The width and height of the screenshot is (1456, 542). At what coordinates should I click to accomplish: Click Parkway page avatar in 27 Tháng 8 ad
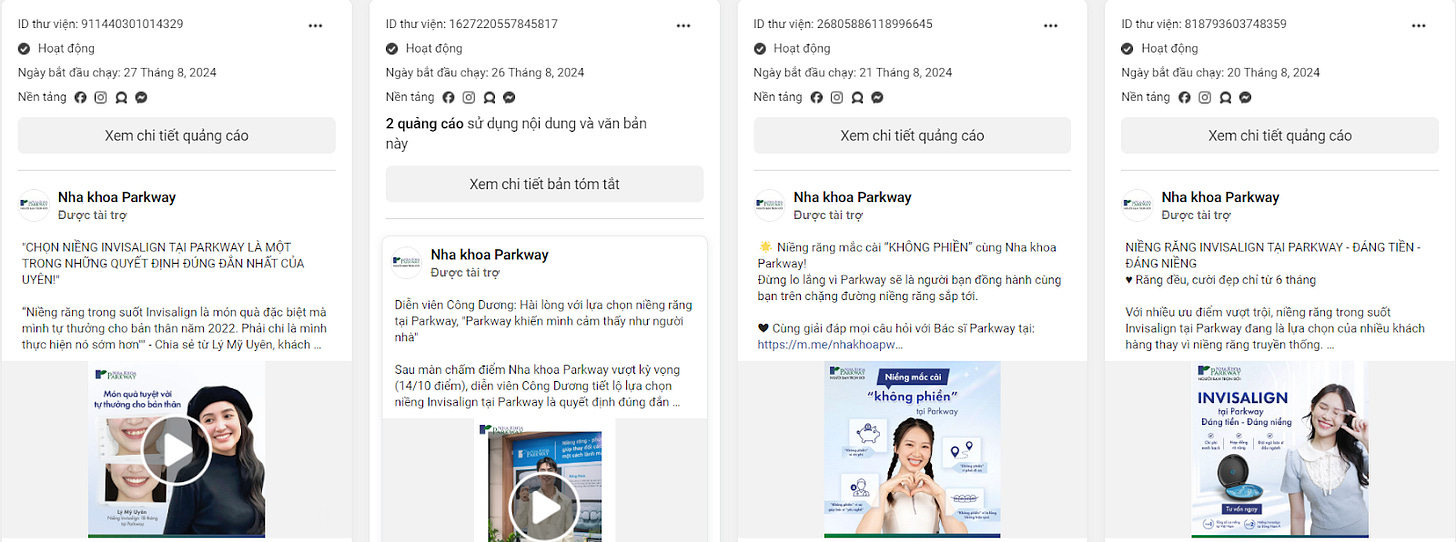pos(34,205)
